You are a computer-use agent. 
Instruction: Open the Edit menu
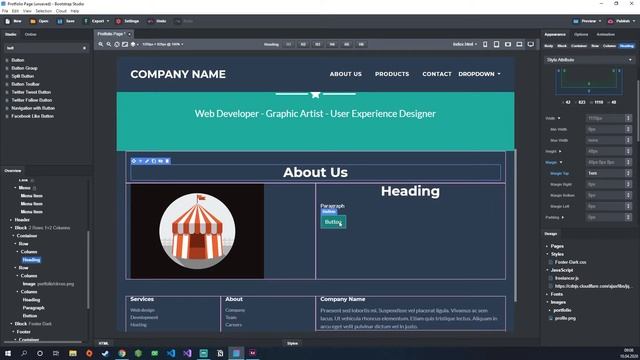16,11
